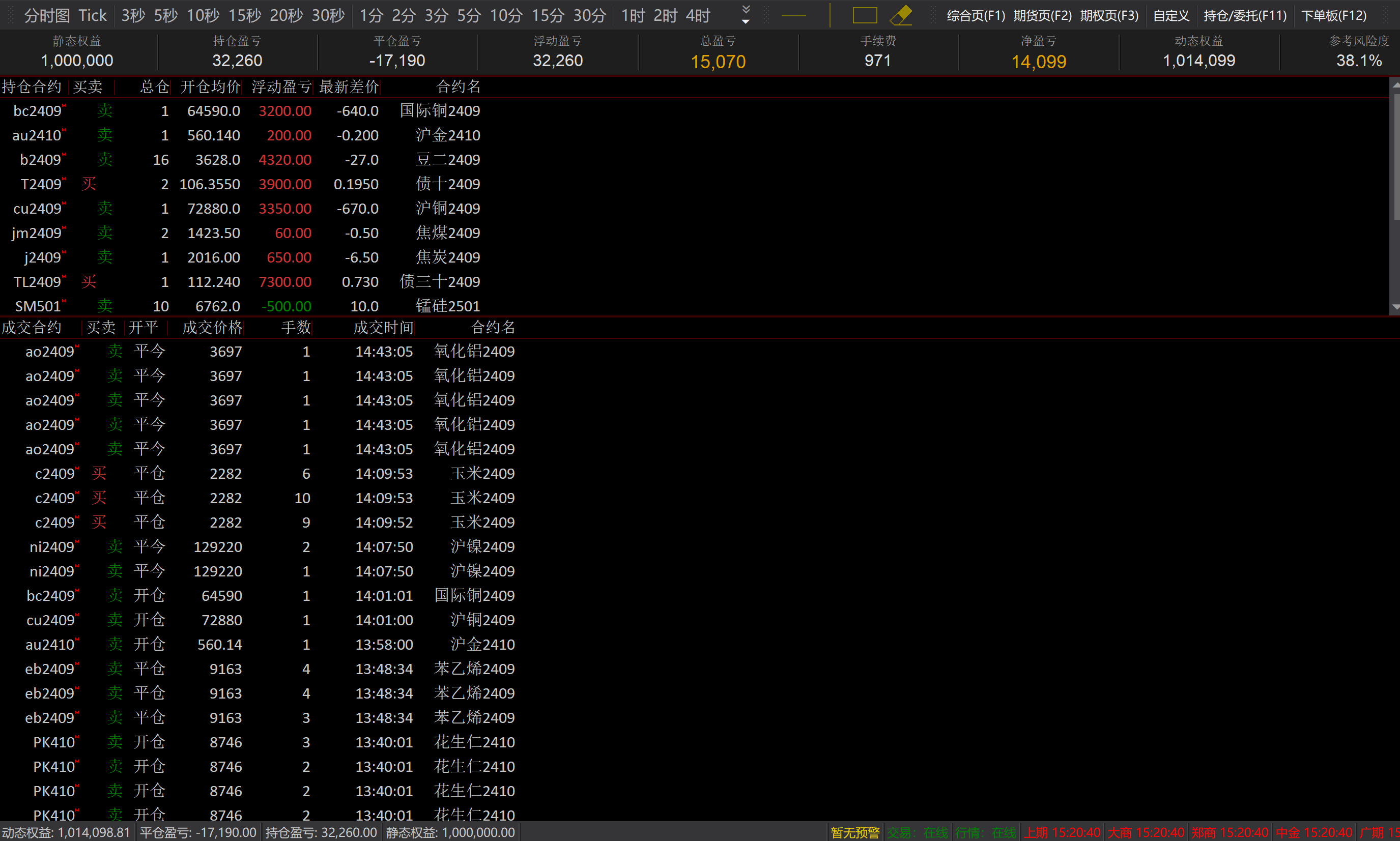Select the 1分 timeframe

click(x=372, y=15)
